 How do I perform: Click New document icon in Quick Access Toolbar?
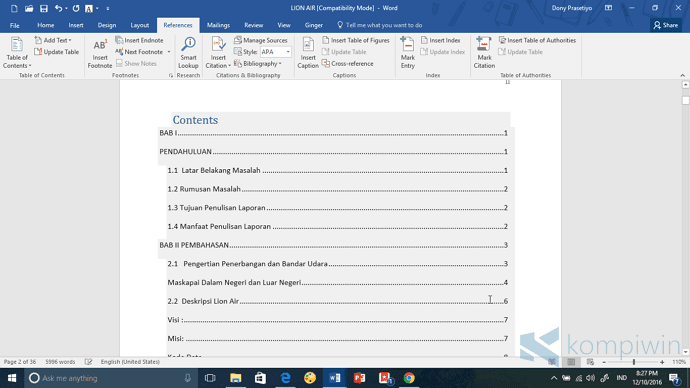tap(14, 8)
